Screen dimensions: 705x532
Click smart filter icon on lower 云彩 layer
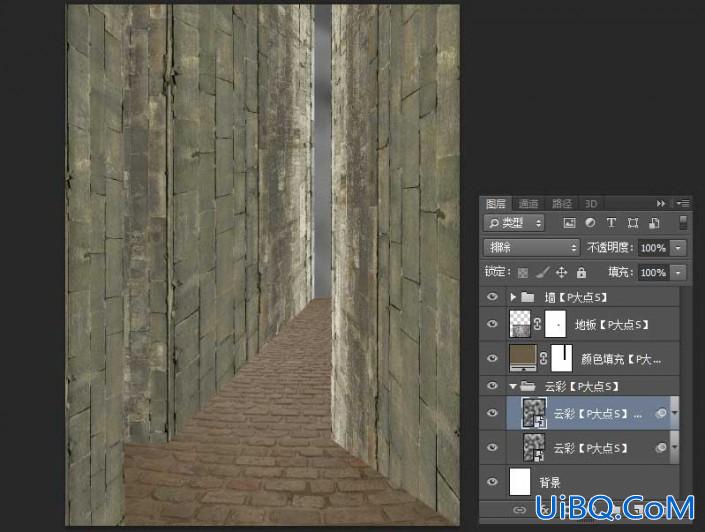coord(661,447)
